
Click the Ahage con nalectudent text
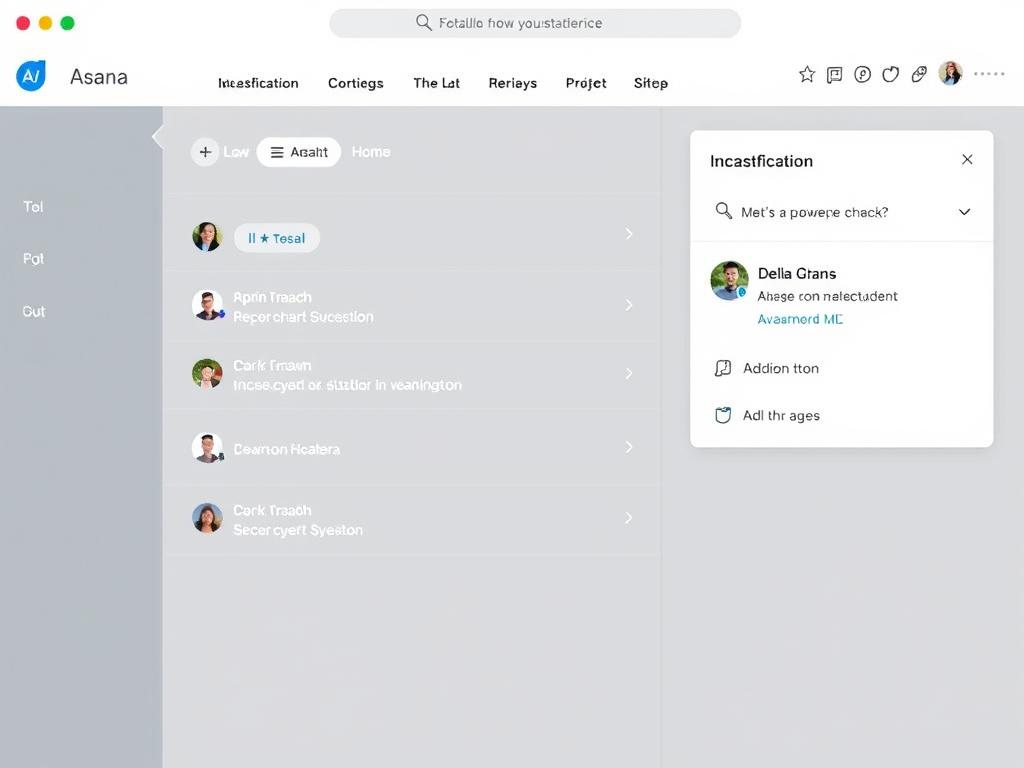[x=827, y=296]
